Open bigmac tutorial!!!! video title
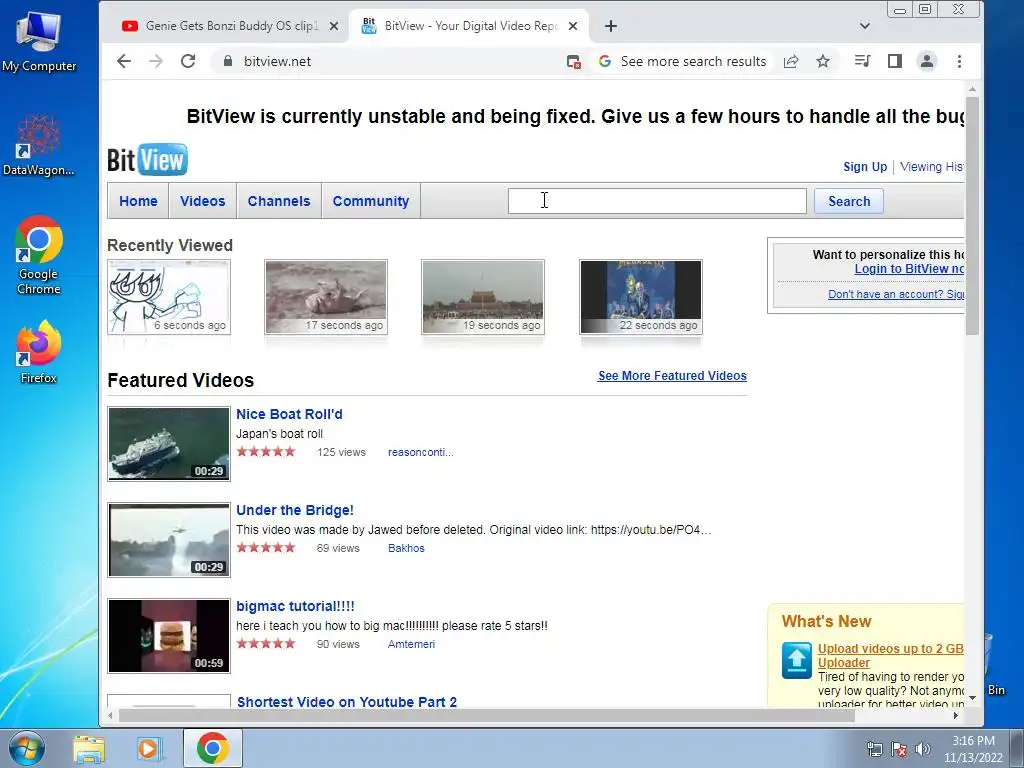 tap(295, 606)
